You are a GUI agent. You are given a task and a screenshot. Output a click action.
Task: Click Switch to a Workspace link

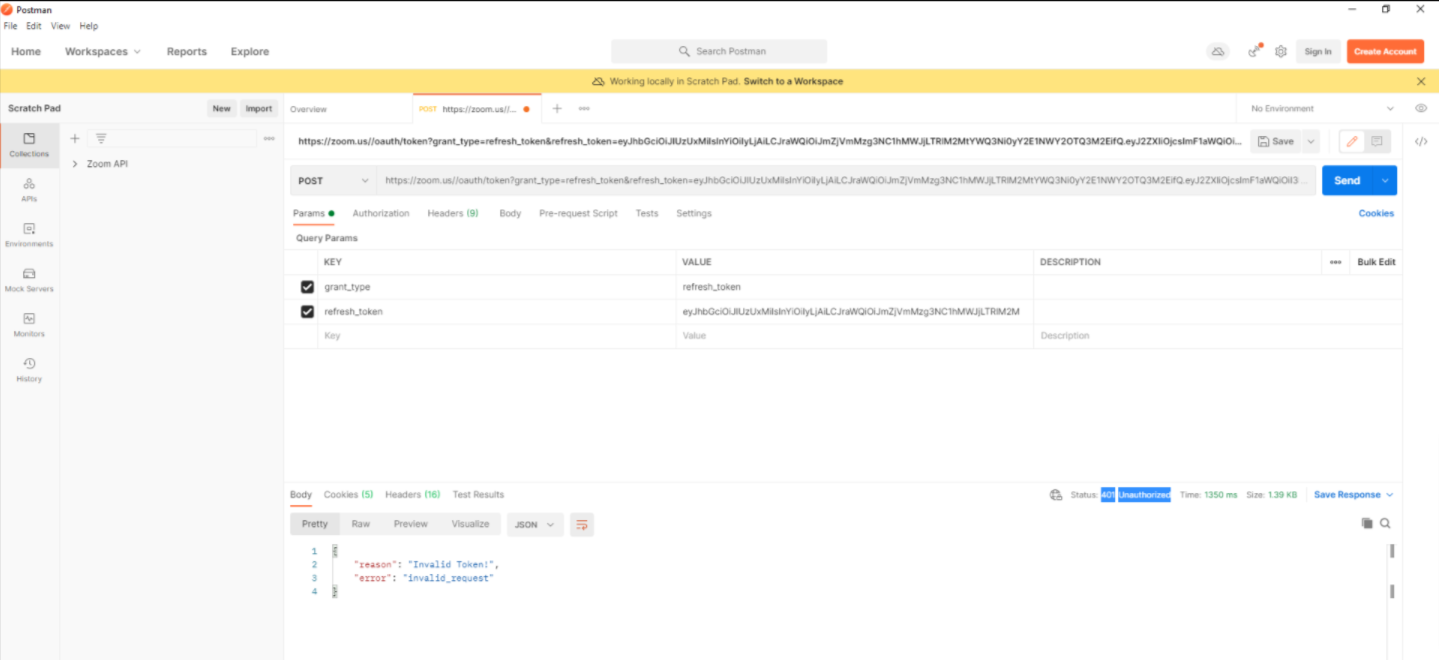(793, 82)
